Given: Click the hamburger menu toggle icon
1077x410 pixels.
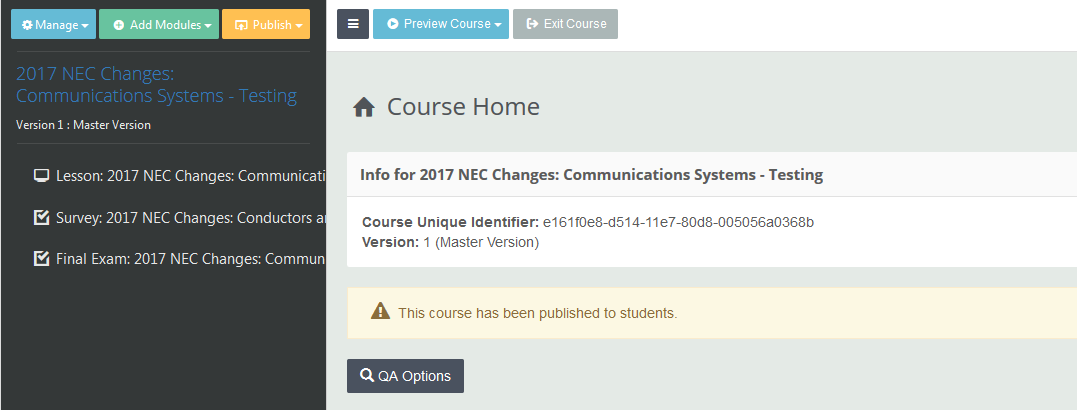Looking at the screenshot, I should point(353,24).
